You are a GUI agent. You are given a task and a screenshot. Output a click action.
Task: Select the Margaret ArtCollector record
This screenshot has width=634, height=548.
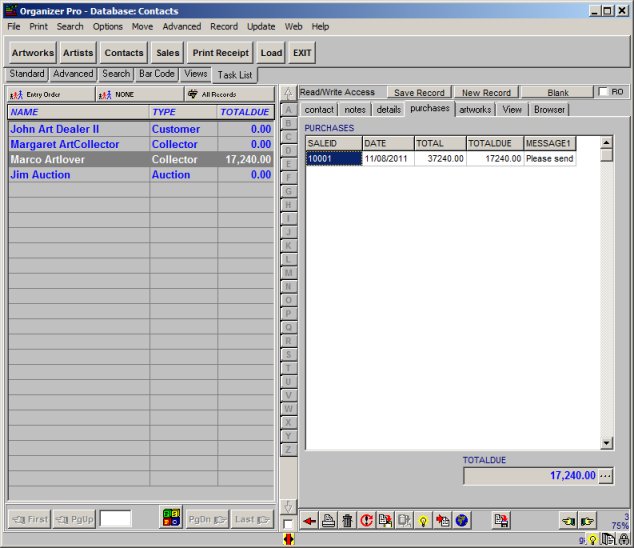141,144
